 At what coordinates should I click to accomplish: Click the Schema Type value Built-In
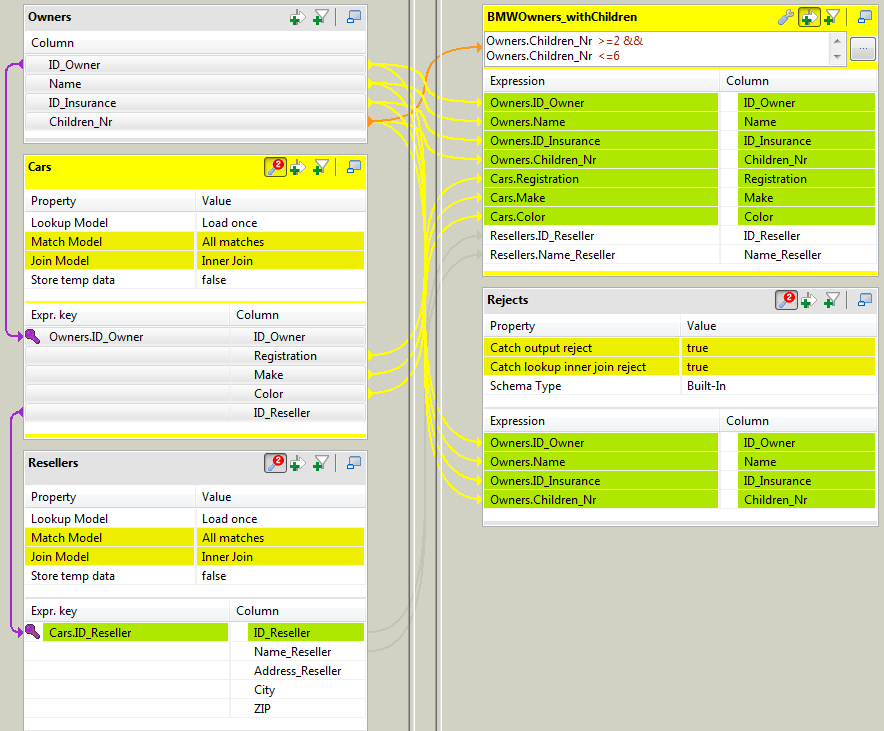778,386
